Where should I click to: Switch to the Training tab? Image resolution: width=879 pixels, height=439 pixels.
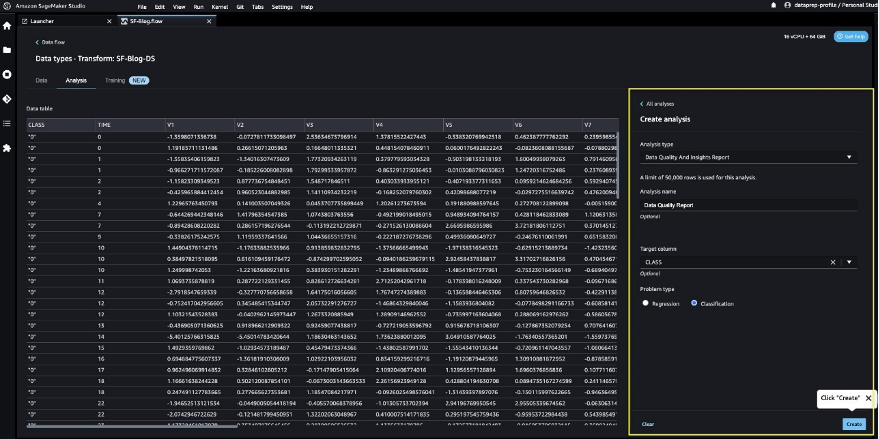115,80
